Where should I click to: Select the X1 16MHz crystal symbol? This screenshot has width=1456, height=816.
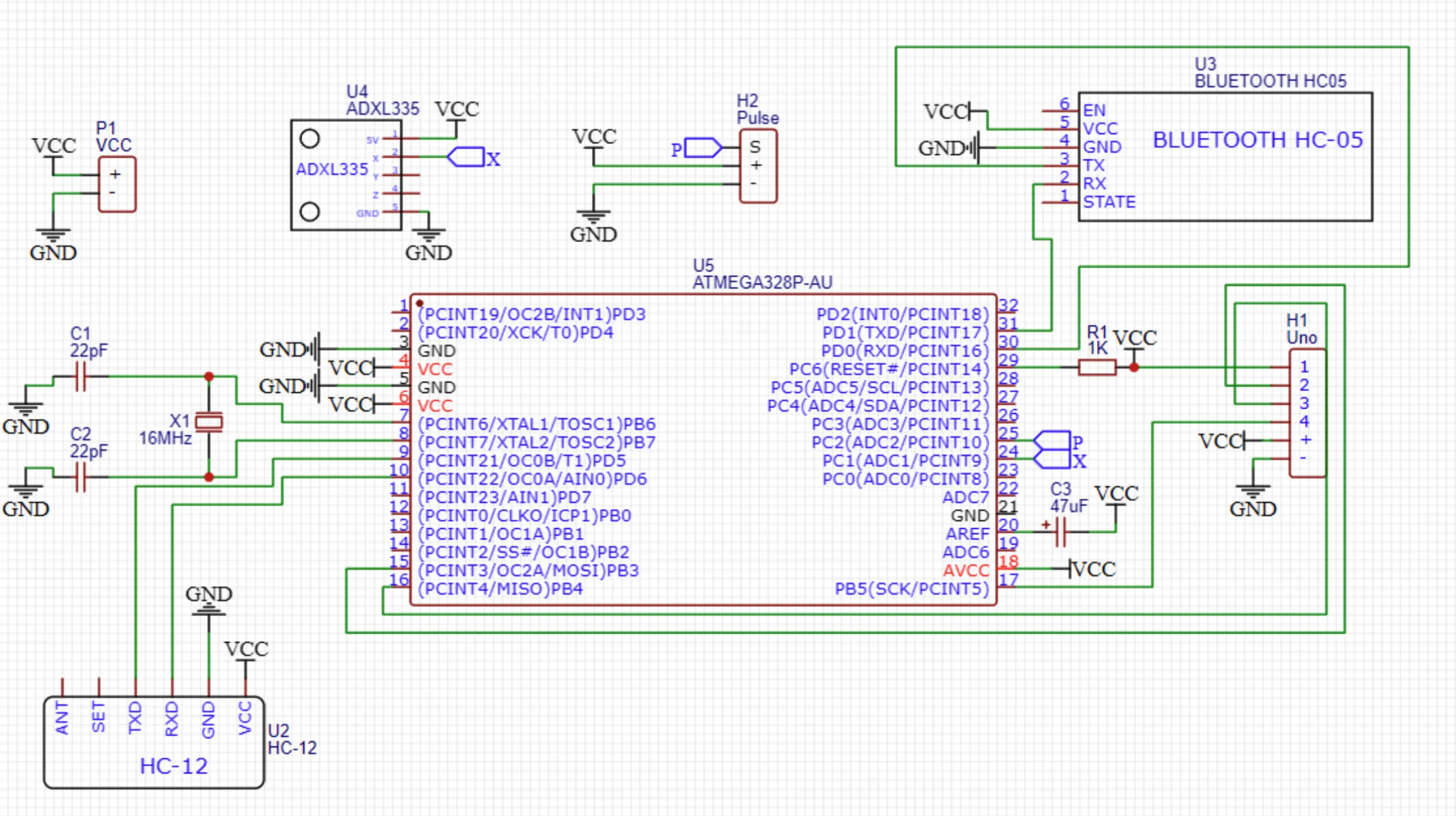[209, 422]
